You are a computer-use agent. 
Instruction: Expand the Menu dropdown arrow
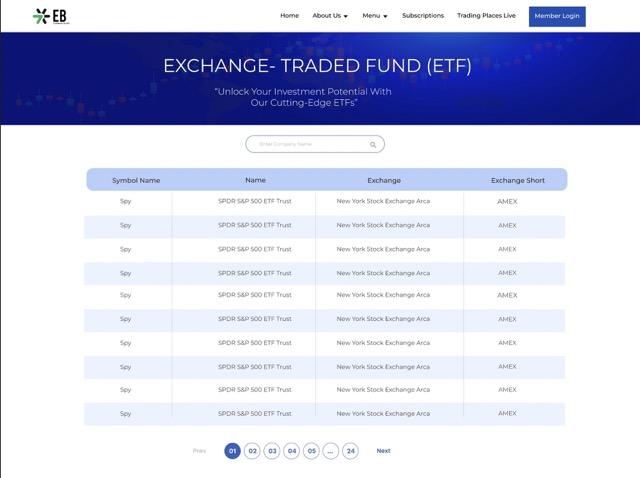click(x=385, y=16)
